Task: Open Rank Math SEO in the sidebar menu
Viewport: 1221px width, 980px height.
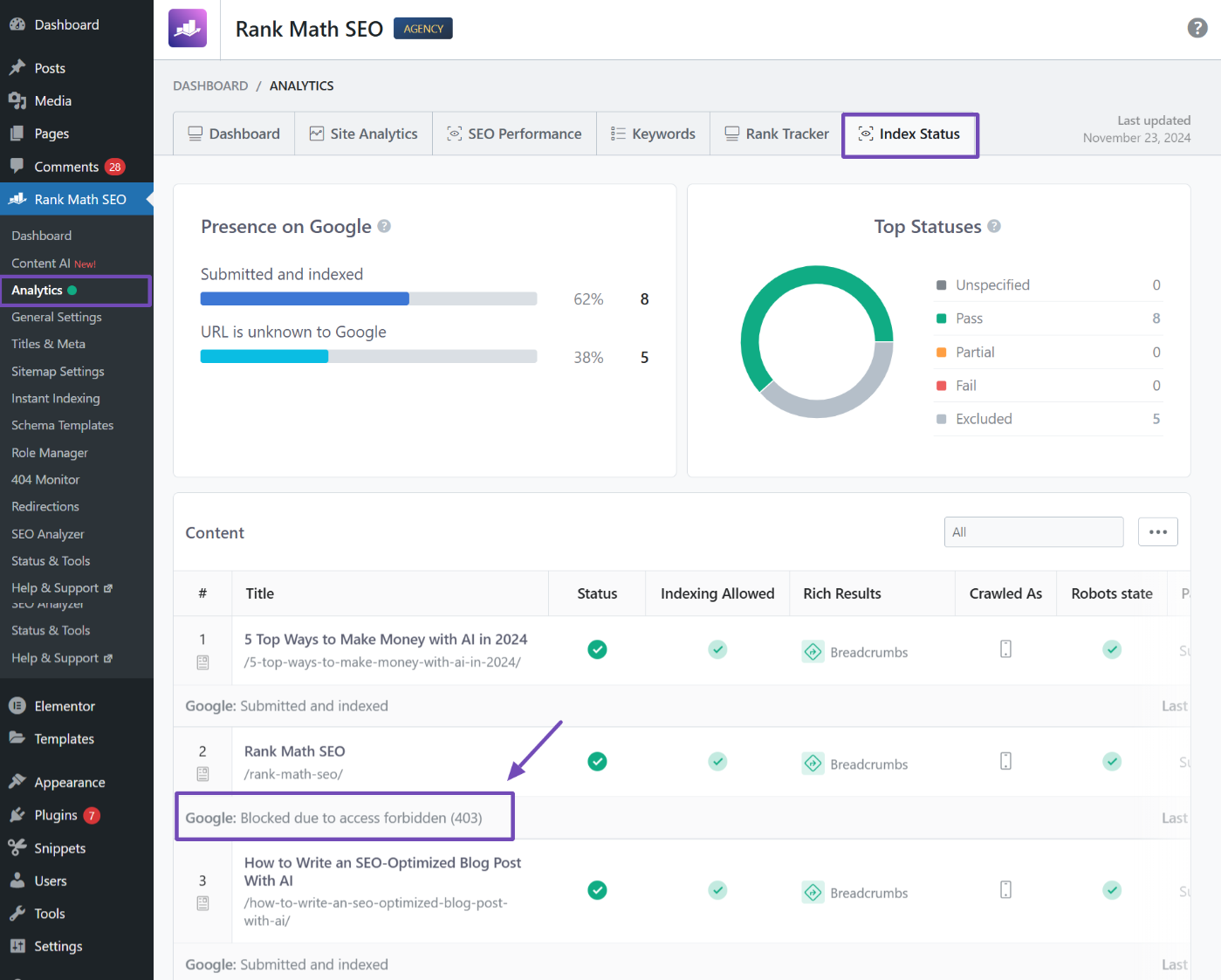Action: tap(77, 199)
